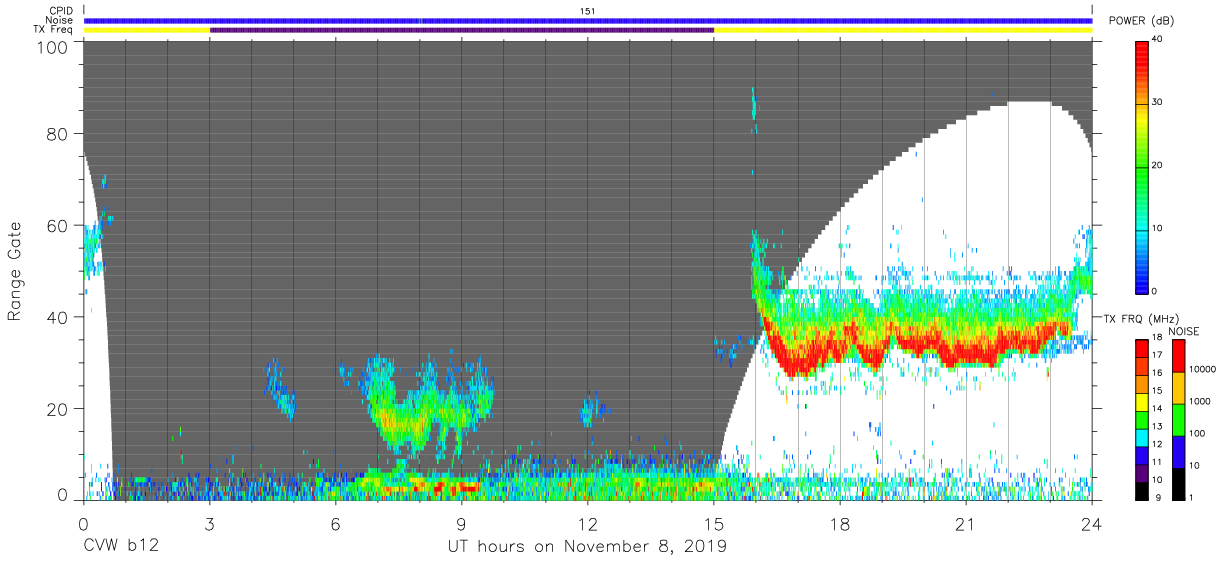Click the Range Gate axis title
Image resolution: width=1228 pixels, height=567 pixels.
(15, 272)
